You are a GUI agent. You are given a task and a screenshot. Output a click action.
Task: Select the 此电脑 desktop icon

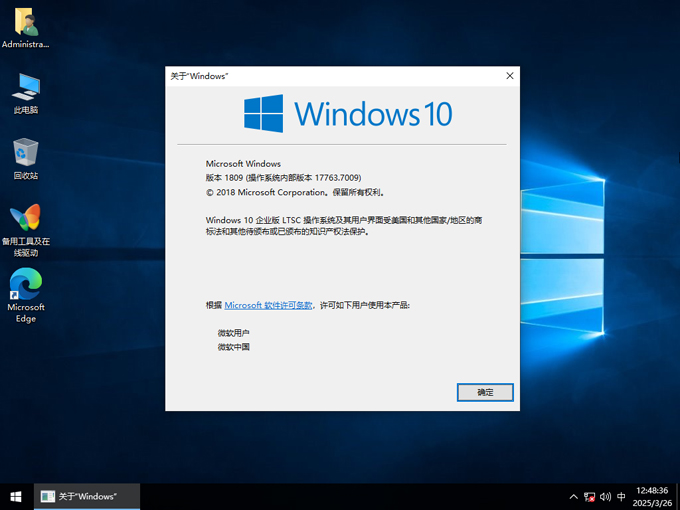[x=26, y=93]
